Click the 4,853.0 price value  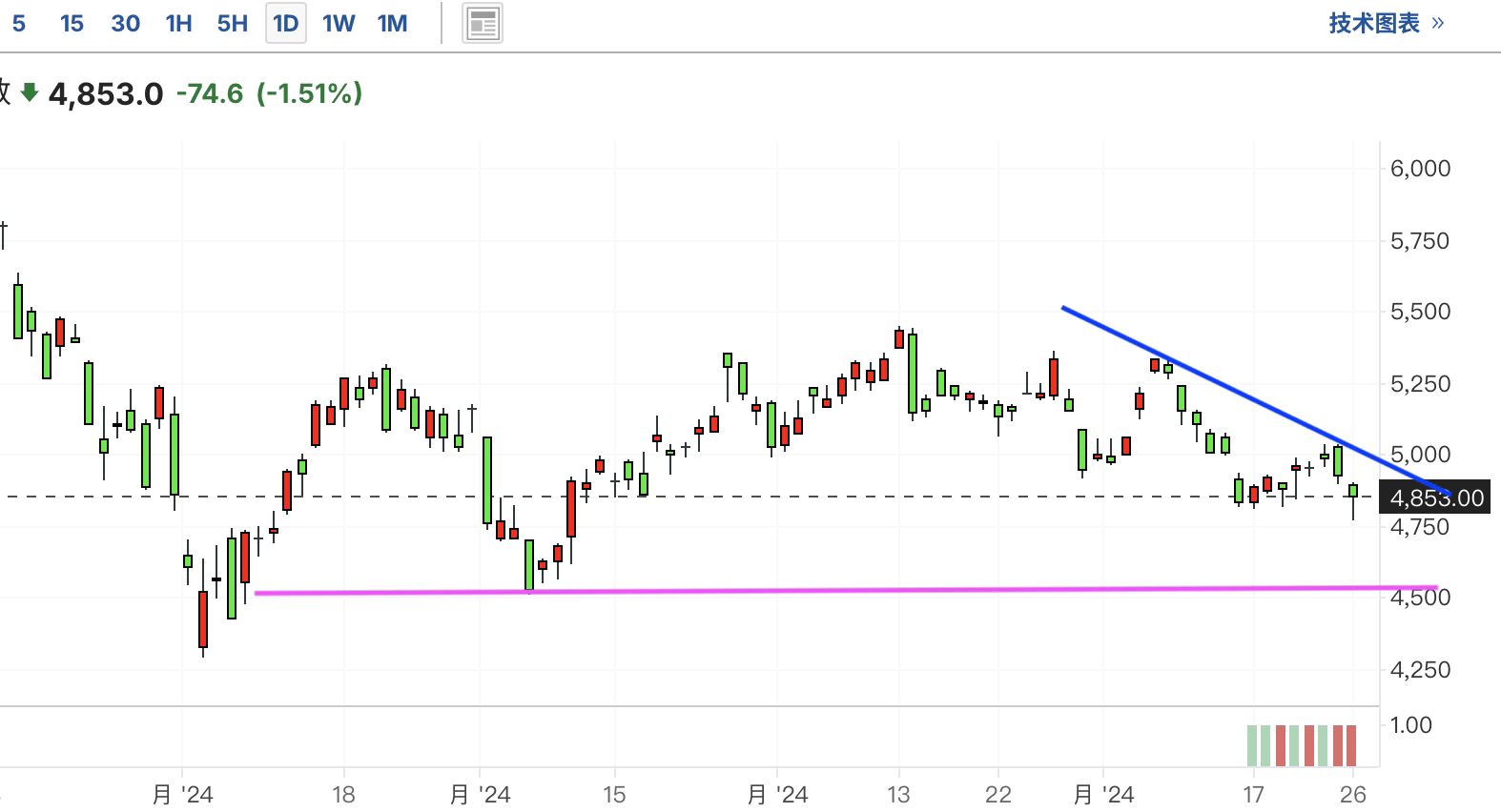(x=106, y=93)
